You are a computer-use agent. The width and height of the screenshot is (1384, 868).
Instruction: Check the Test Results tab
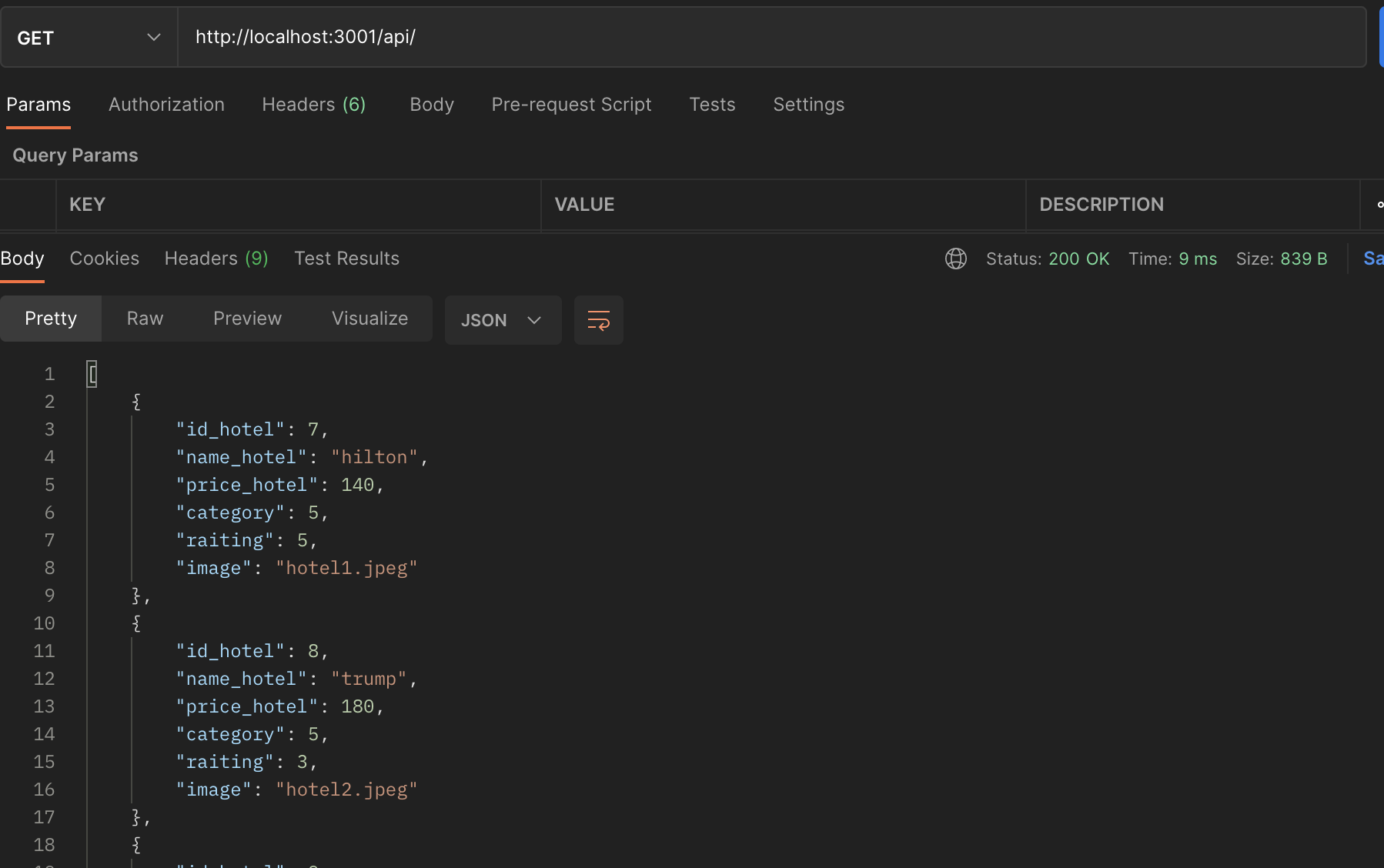(x=346, y=259)
